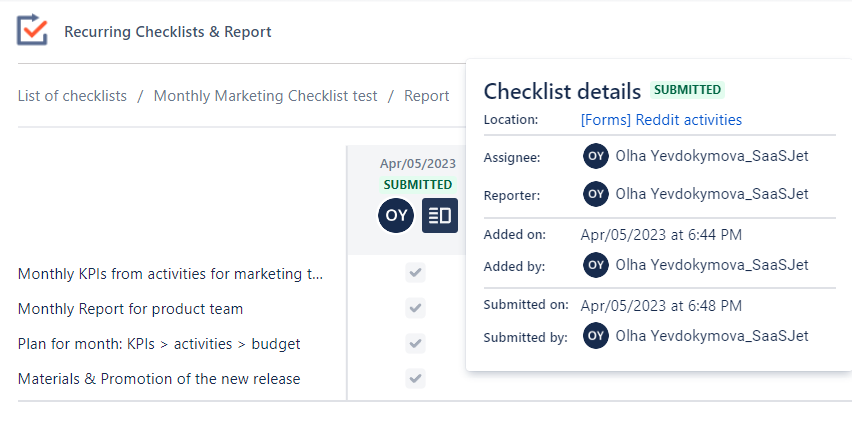Click the Recurring Checklists app logo icon
The image size is (852, 430).
click(32, 30)
